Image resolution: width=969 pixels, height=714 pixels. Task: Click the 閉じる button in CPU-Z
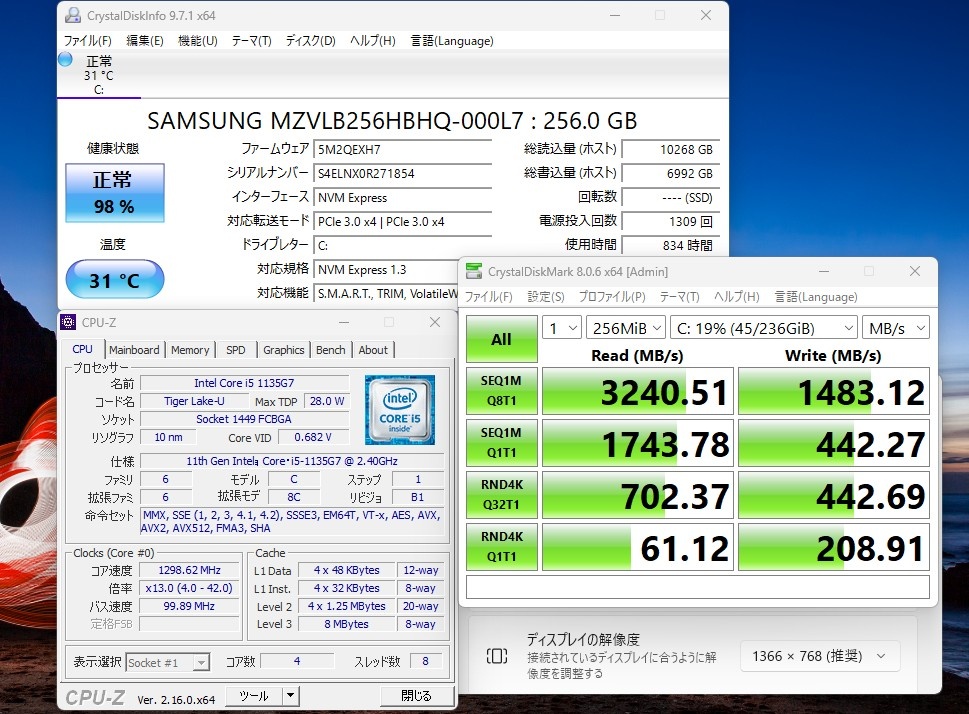(x=416, y=696)
